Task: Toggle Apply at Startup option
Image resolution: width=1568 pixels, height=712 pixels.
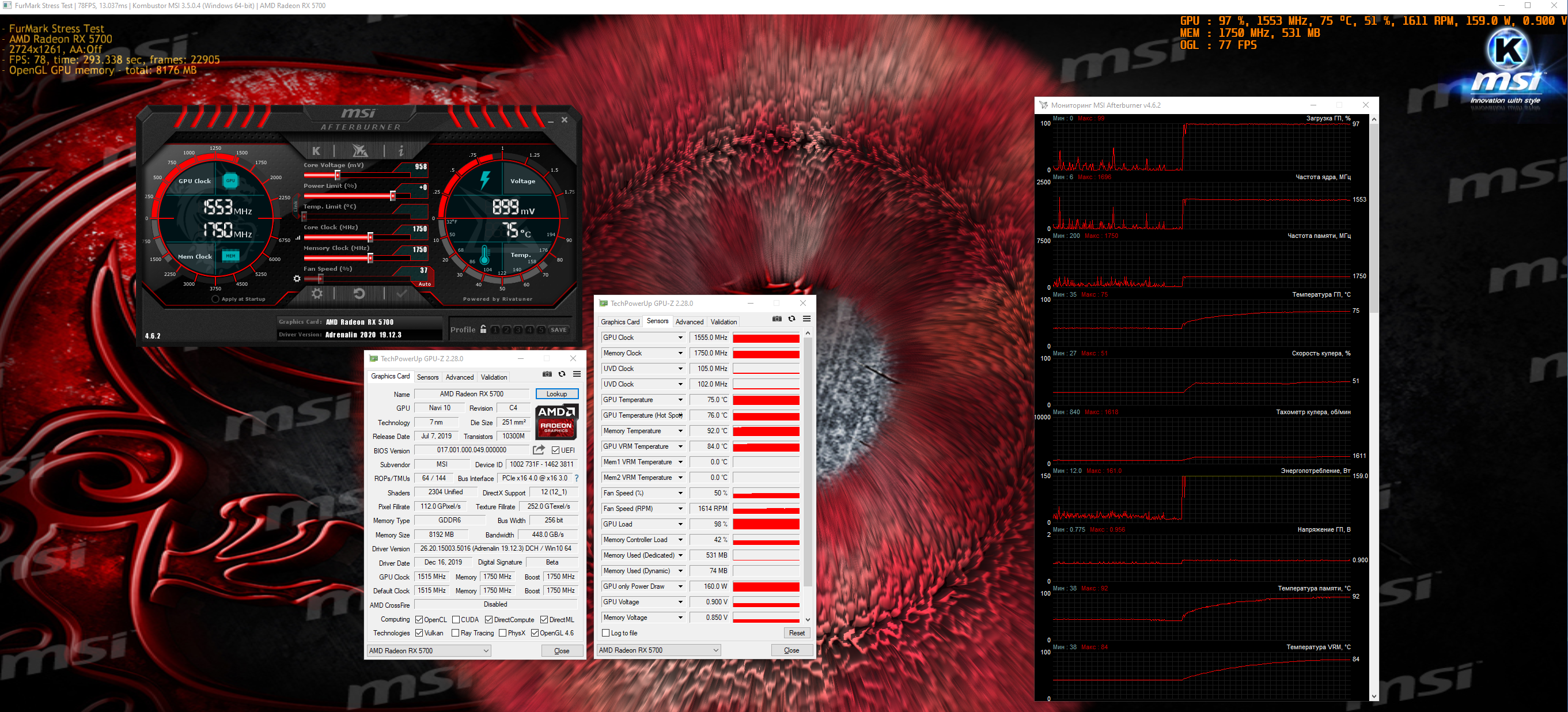Action: pyautogui.click(x=215, y=299)
